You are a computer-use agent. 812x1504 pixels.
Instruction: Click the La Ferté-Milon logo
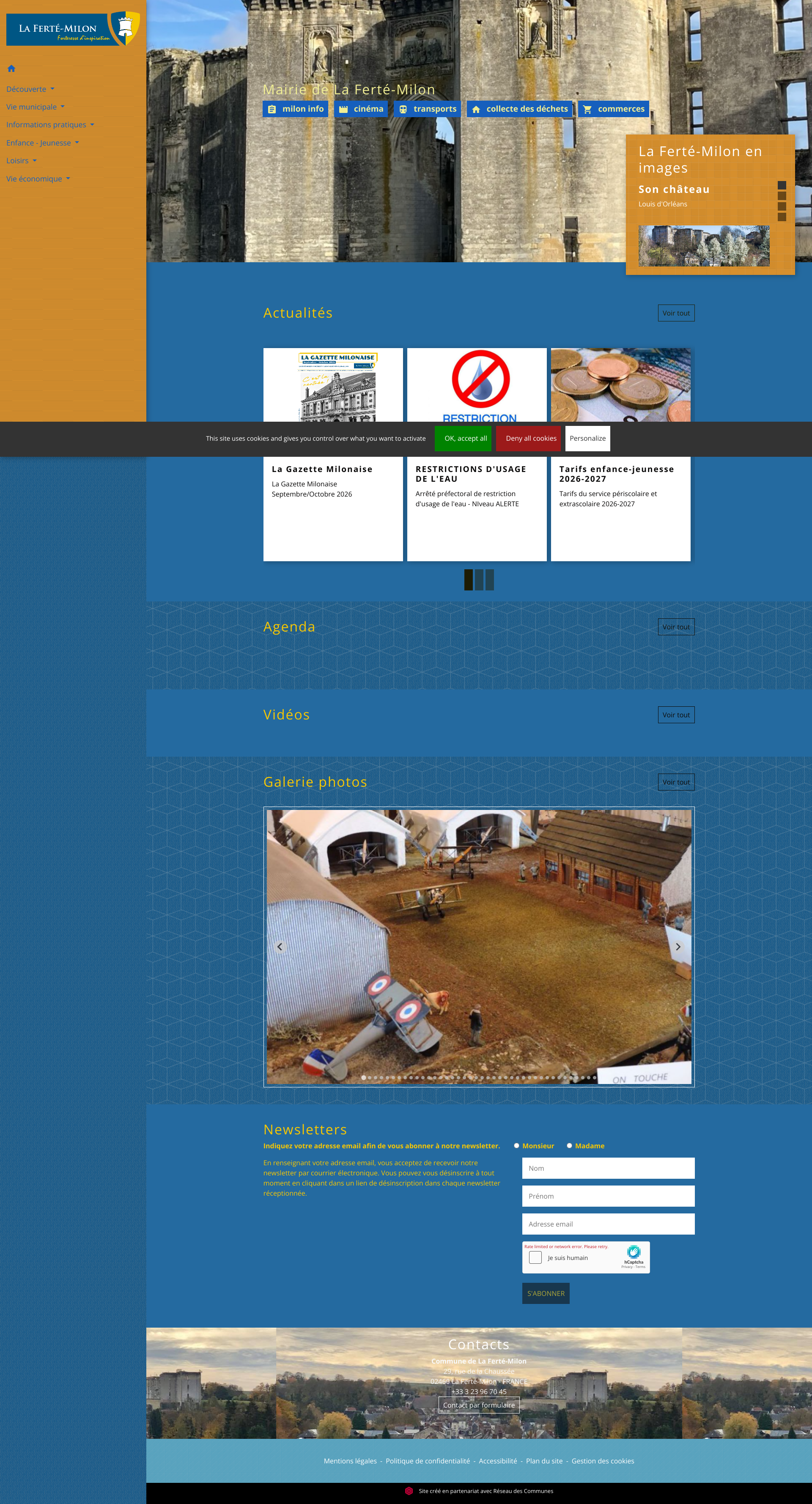(x=73, y=28)
